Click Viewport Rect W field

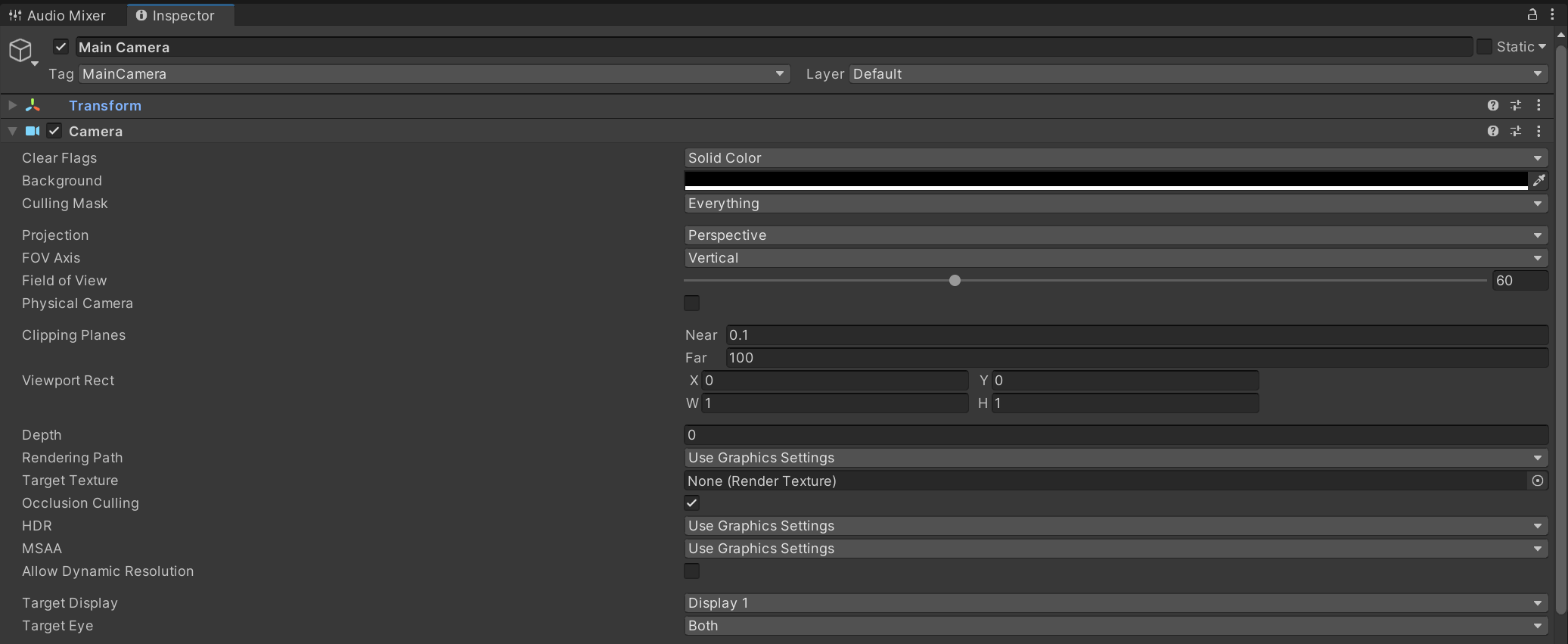835,403
